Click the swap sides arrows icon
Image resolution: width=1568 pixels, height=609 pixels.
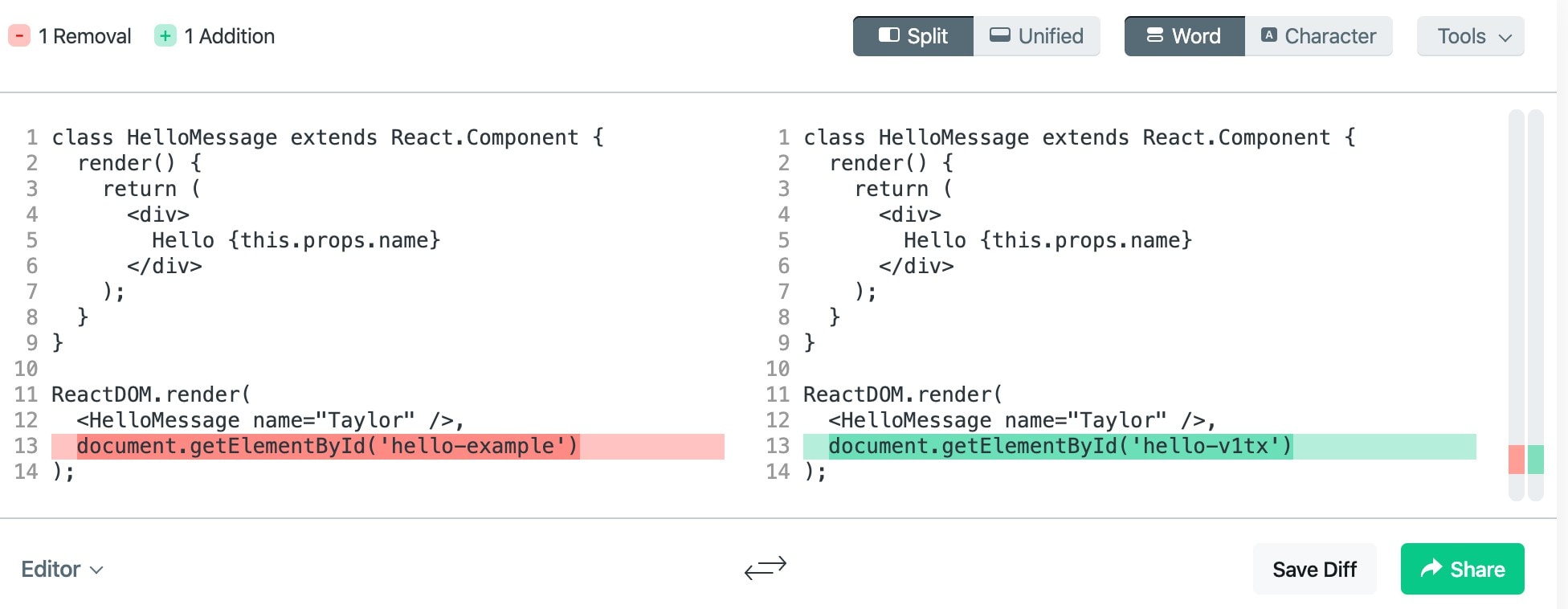(x=765, y=569)
